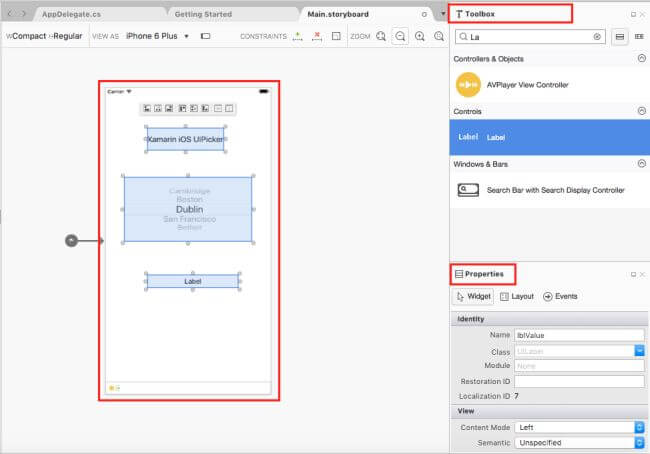Make equal heights in canvas toolbar
The width and height of the screenshot is (650, 454).
point(229,109)
